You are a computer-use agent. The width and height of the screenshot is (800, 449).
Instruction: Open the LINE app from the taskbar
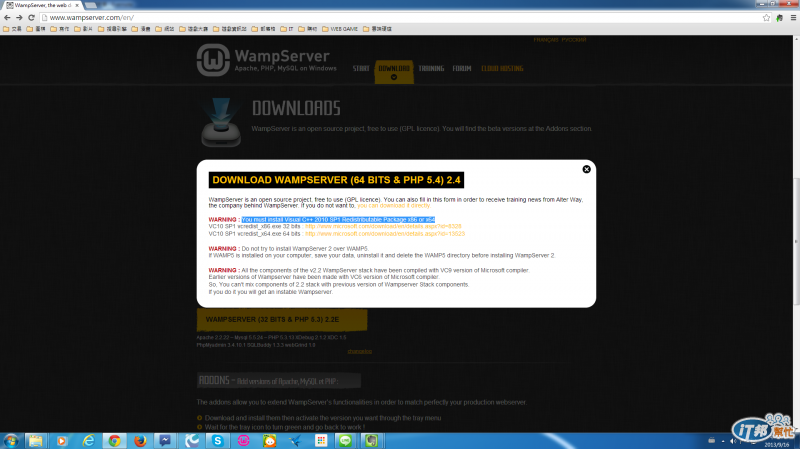346,441
